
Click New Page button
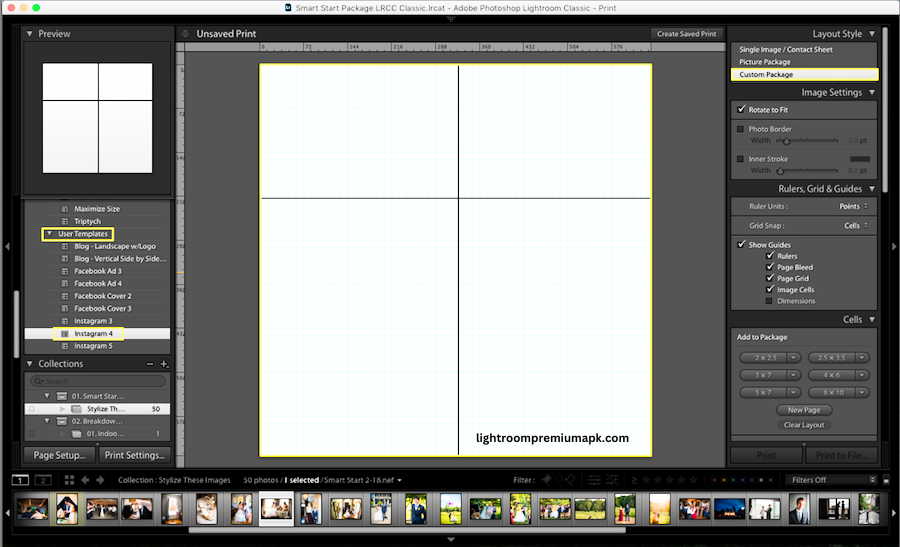coord(804,410)
